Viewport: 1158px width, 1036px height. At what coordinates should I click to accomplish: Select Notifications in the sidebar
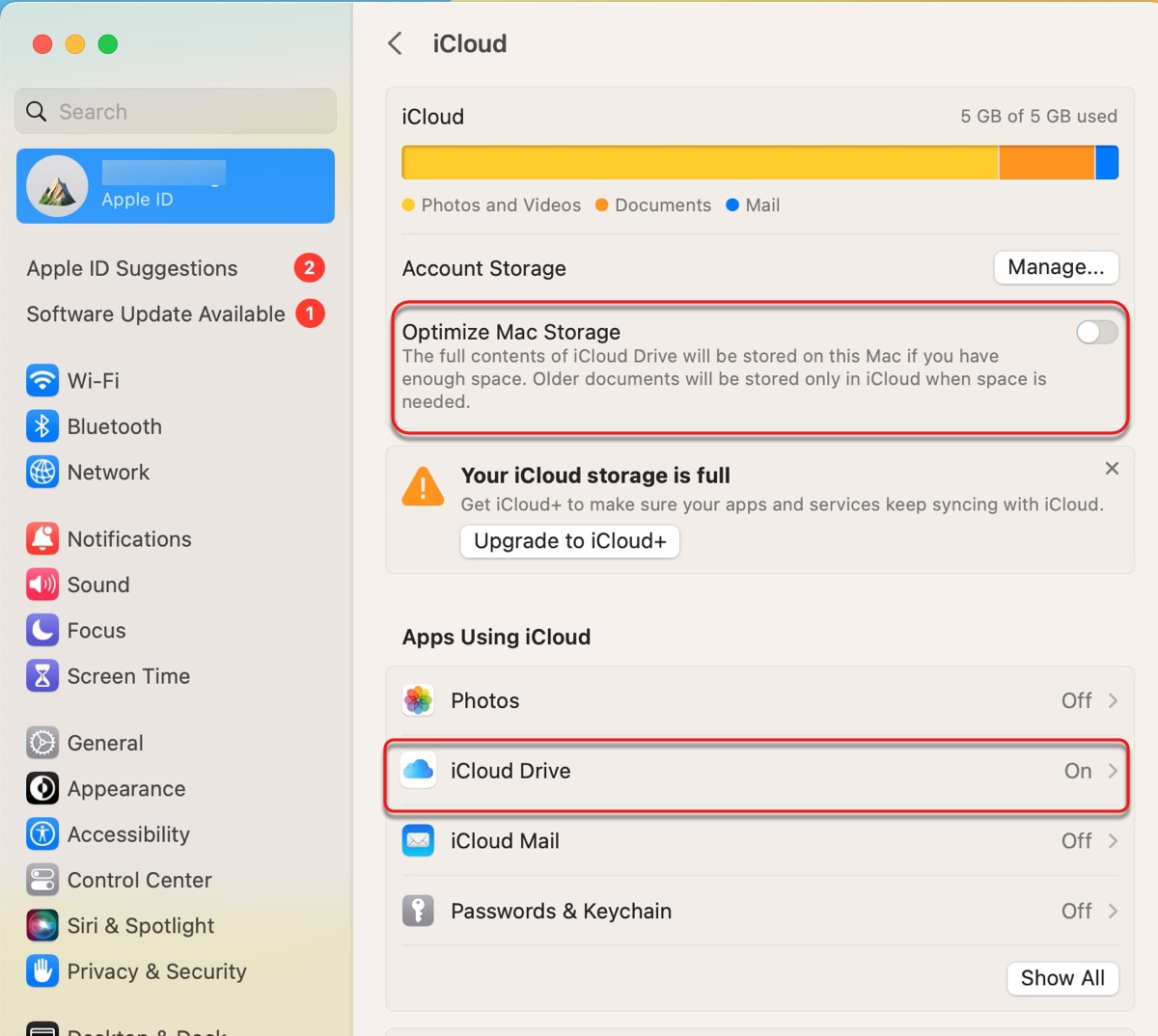[x=176, y=539]
